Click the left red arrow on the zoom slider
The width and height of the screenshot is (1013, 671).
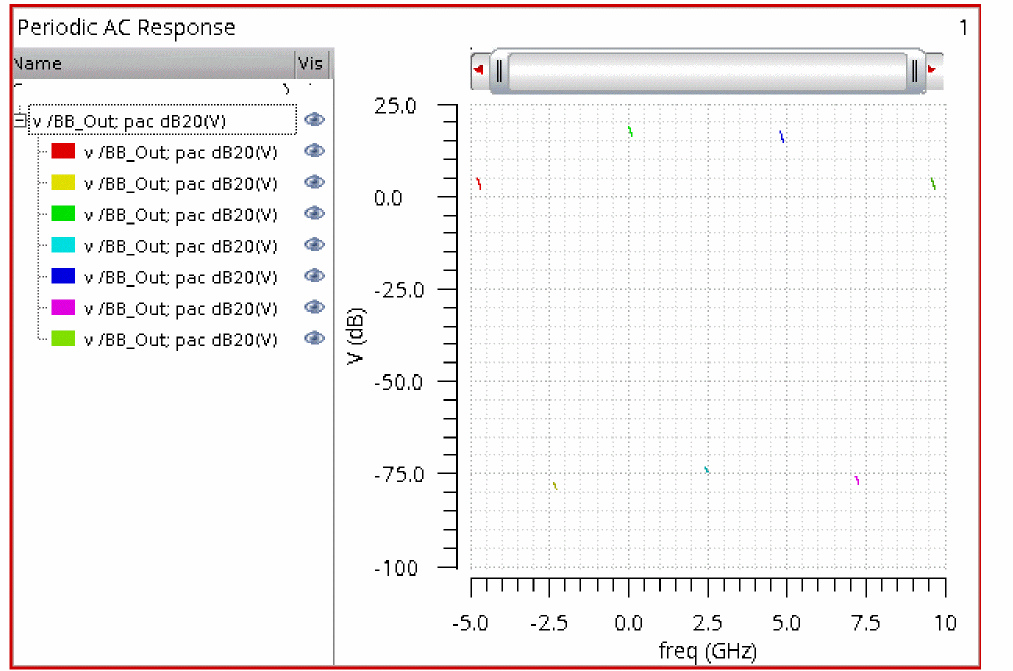[479, 70]
